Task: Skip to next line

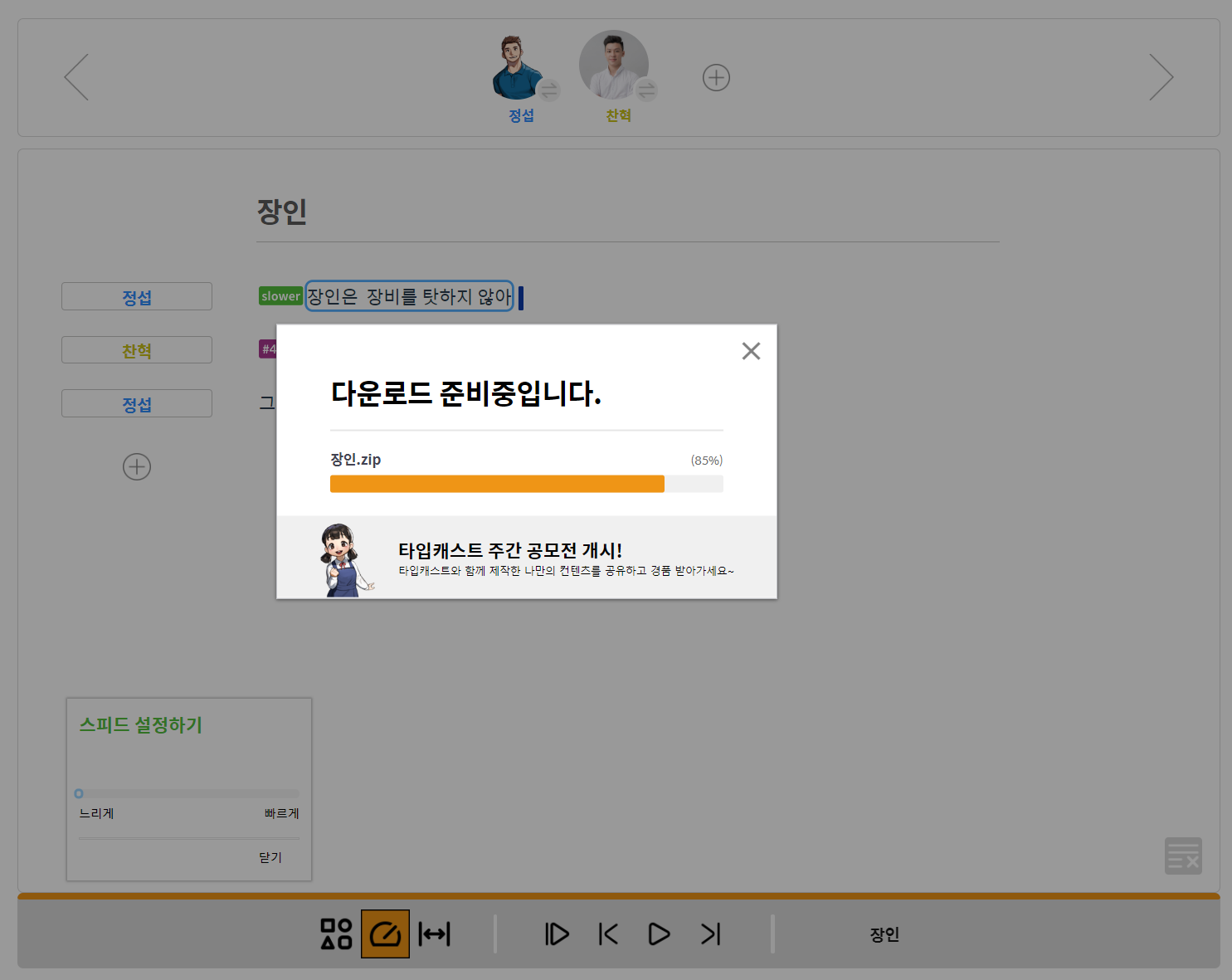Action: click(x=711, y=934)
